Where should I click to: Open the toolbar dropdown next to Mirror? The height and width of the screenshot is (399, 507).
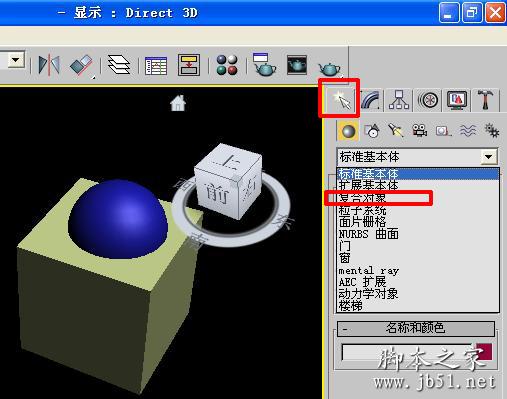(16, 60)
